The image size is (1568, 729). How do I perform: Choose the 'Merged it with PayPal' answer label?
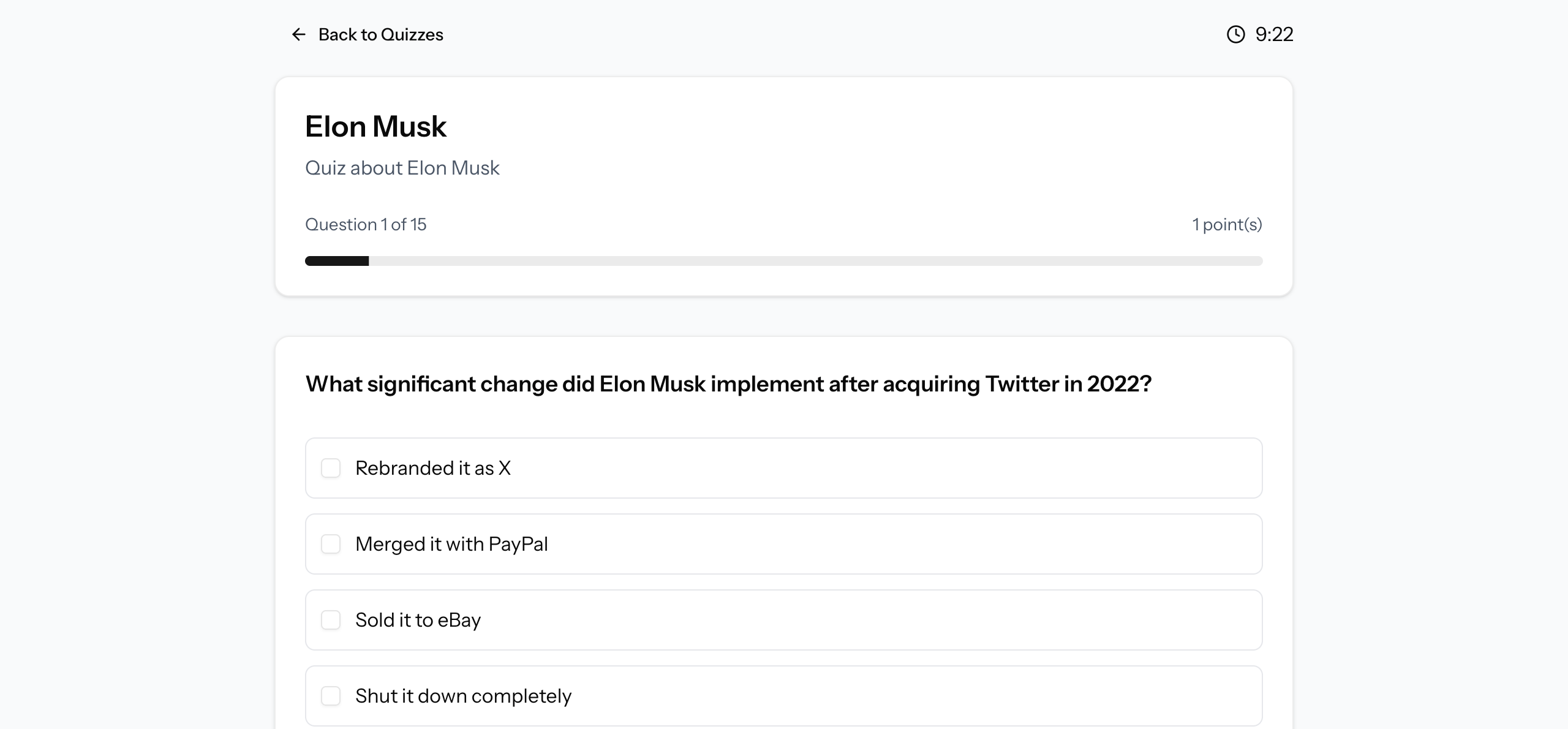click(x=451, y=544)
